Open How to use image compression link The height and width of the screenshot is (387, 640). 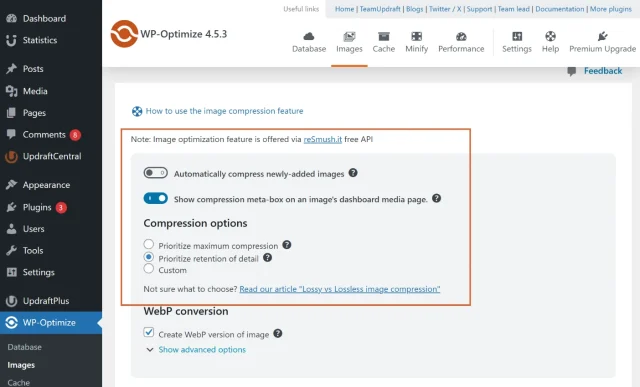224,111
